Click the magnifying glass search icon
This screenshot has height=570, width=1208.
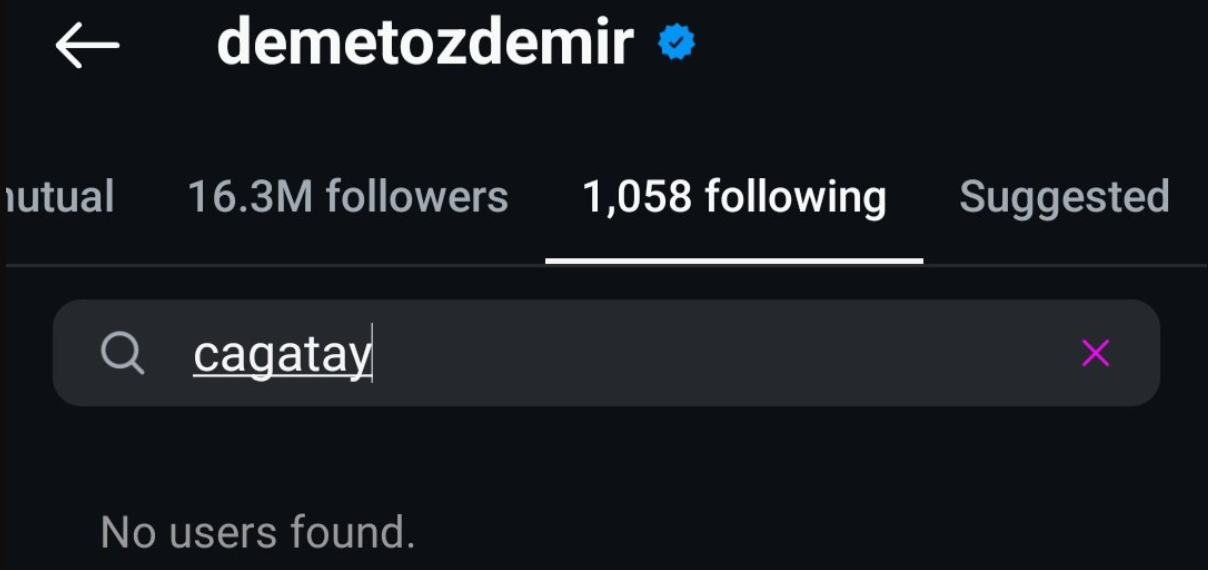tap(123, 353)
